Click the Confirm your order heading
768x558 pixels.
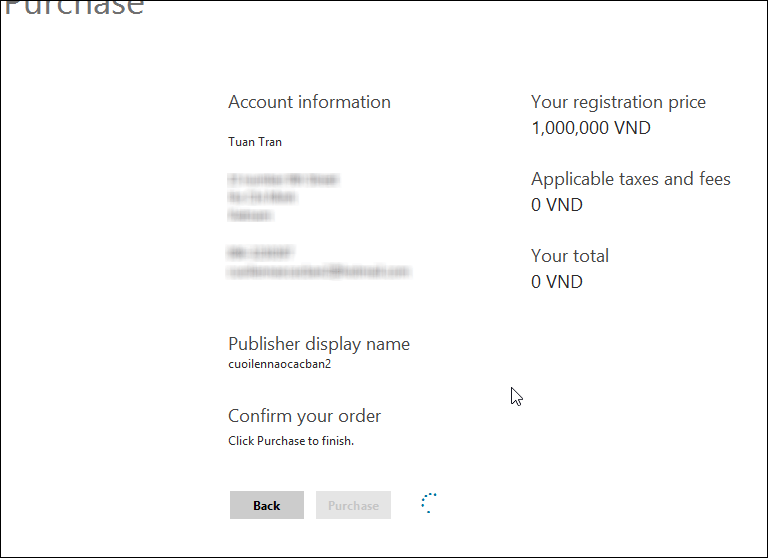[304, 416]
